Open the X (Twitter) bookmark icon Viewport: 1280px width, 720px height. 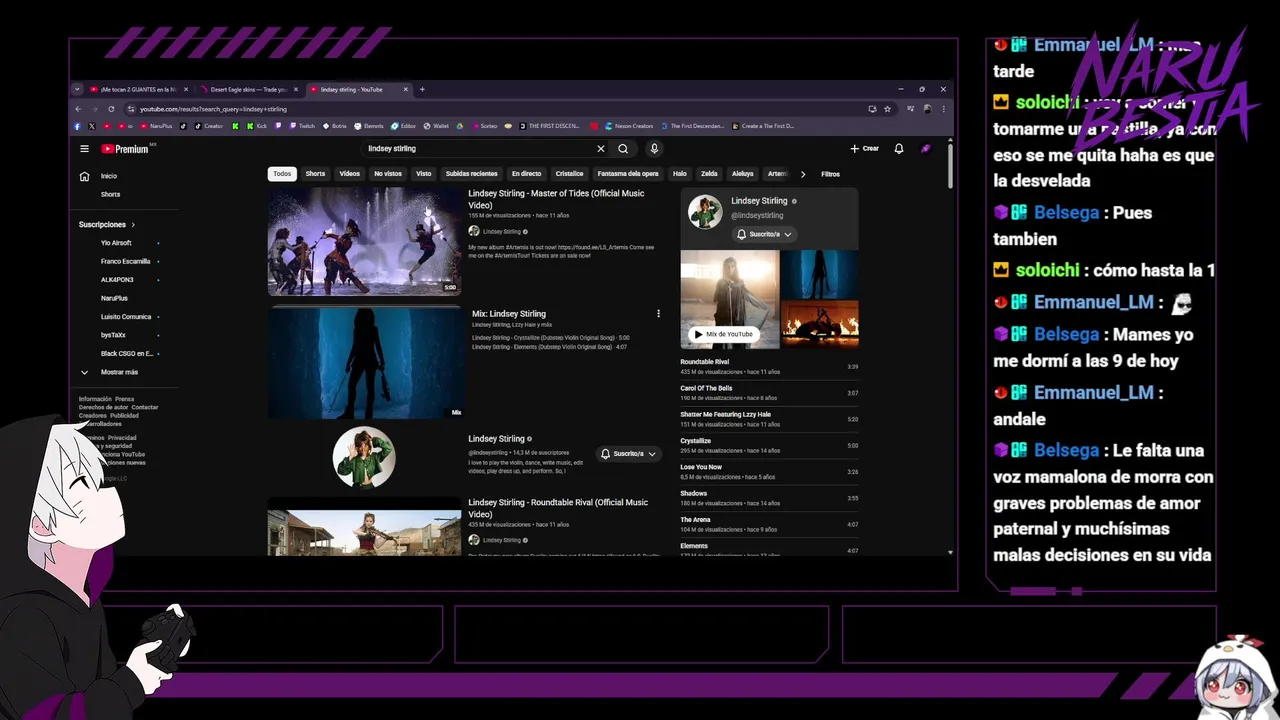tap(92, 126)
